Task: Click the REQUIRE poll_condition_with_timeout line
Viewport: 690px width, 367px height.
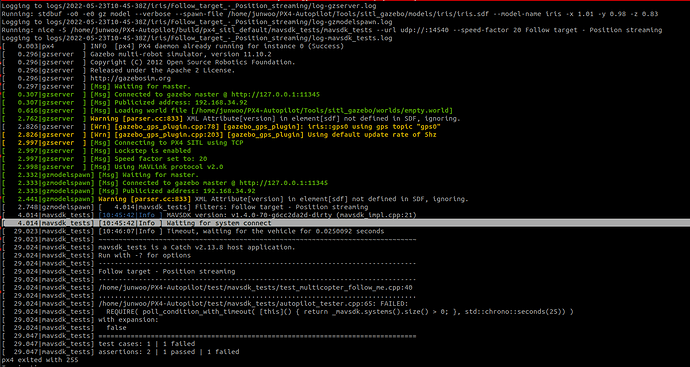Action: [x=340, y=312]
